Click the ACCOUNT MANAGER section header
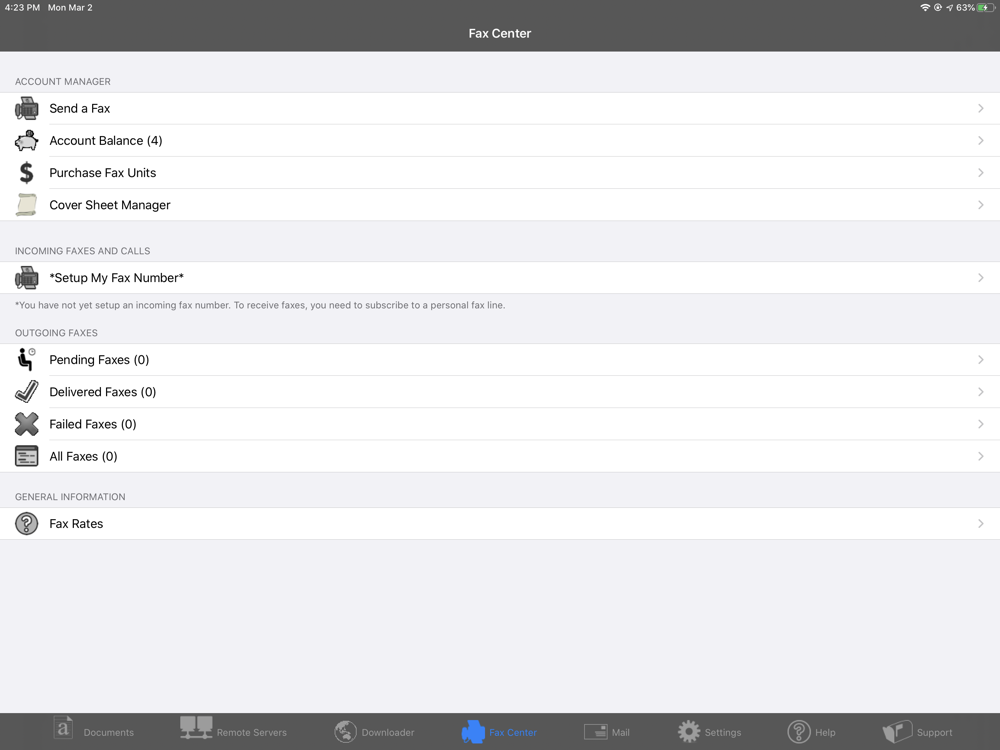The width and height of the screenshot is (1000, 750). (62, 82)
